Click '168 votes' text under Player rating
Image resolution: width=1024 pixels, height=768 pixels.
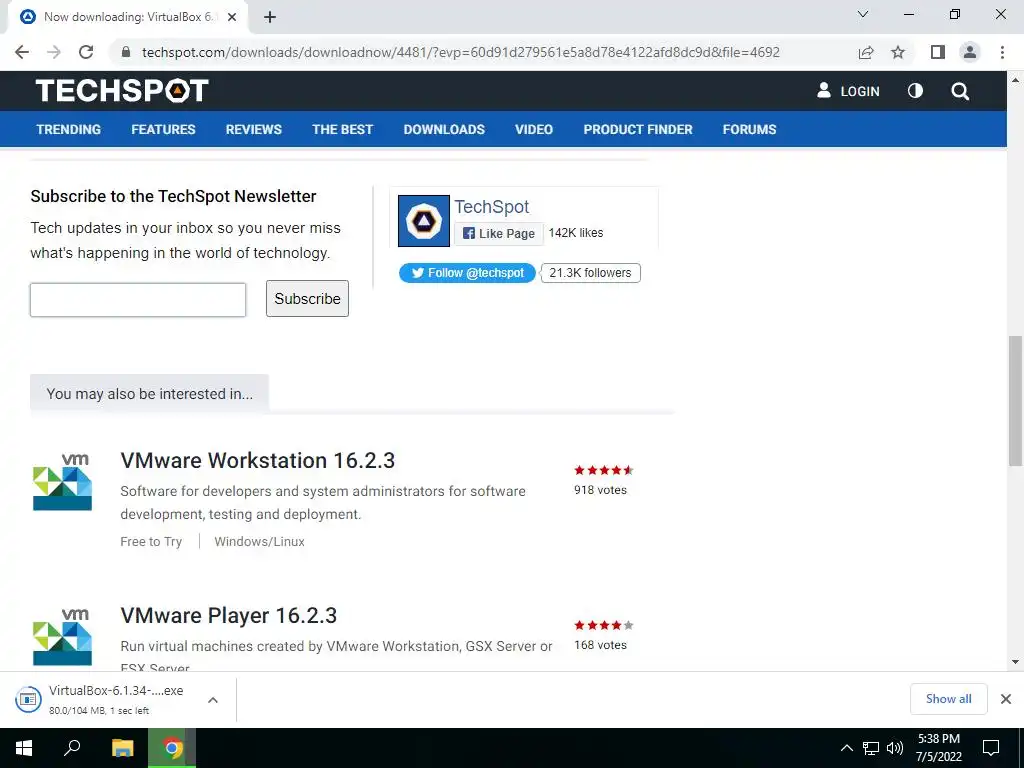point(600,645)
